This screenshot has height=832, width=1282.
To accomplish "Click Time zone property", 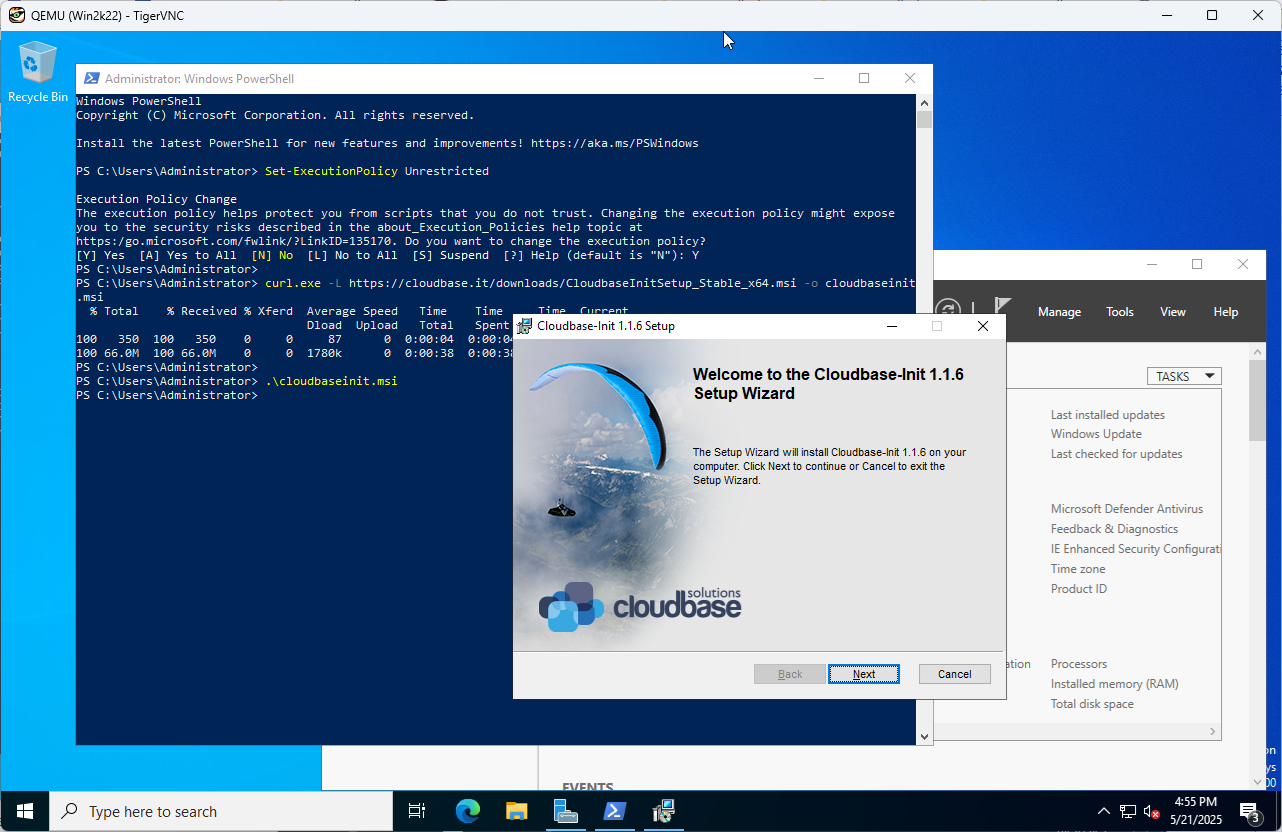I will [x=1078, y=569].
